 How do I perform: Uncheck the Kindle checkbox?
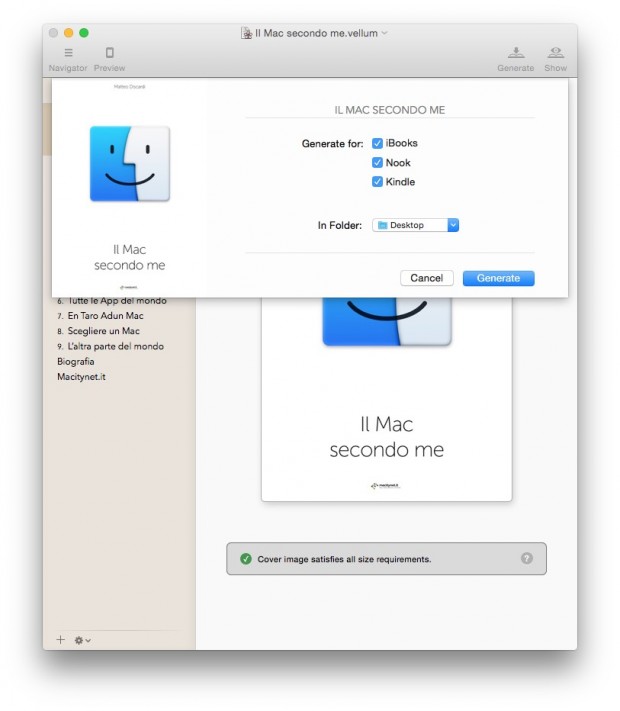click(x=377, y=182)
